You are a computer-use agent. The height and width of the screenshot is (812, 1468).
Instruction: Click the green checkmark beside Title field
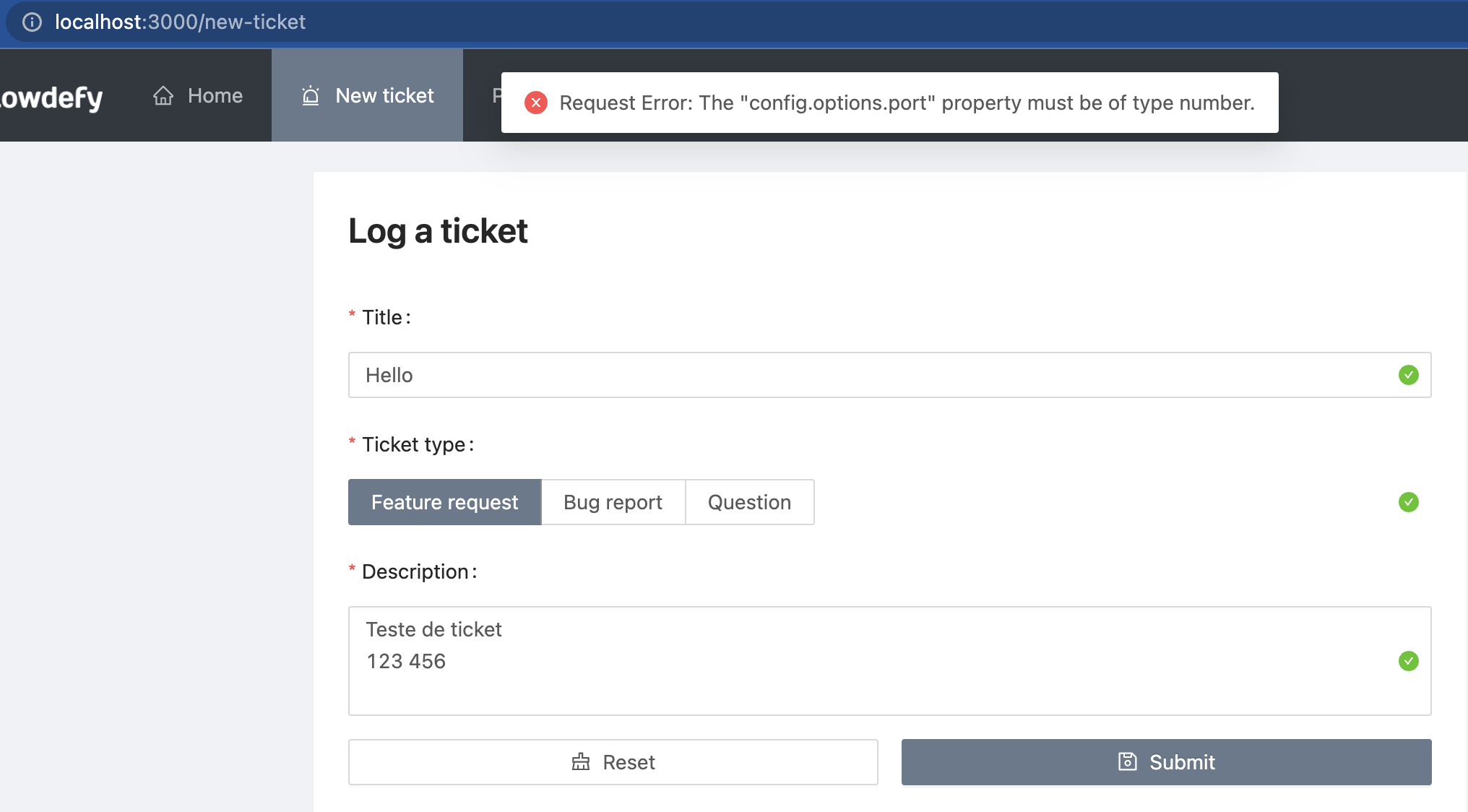pos(1408,374)
